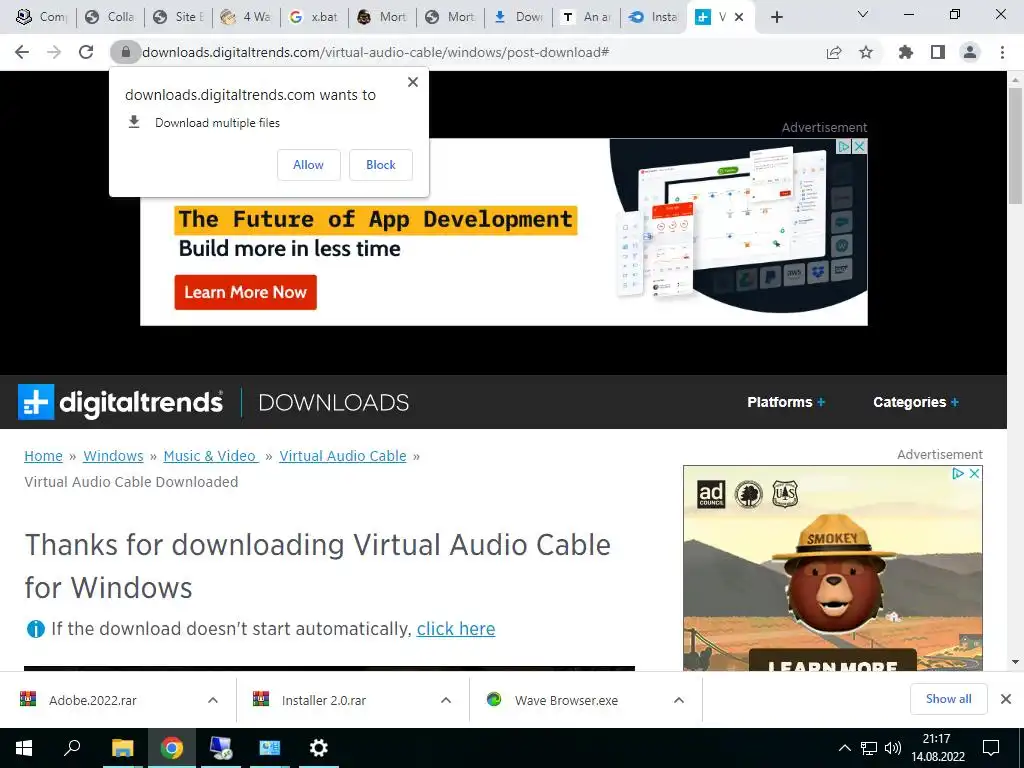Open Windows taskbar search

72,748
